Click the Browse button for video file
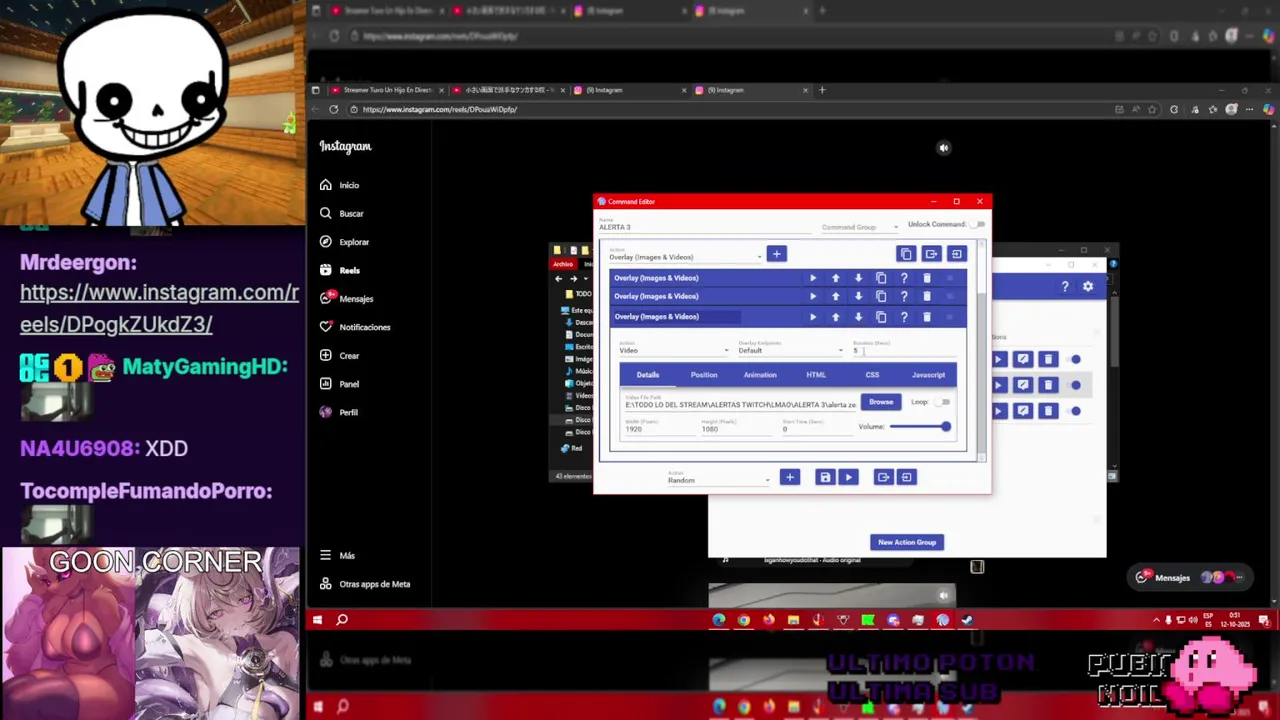 tap(881, 402)
